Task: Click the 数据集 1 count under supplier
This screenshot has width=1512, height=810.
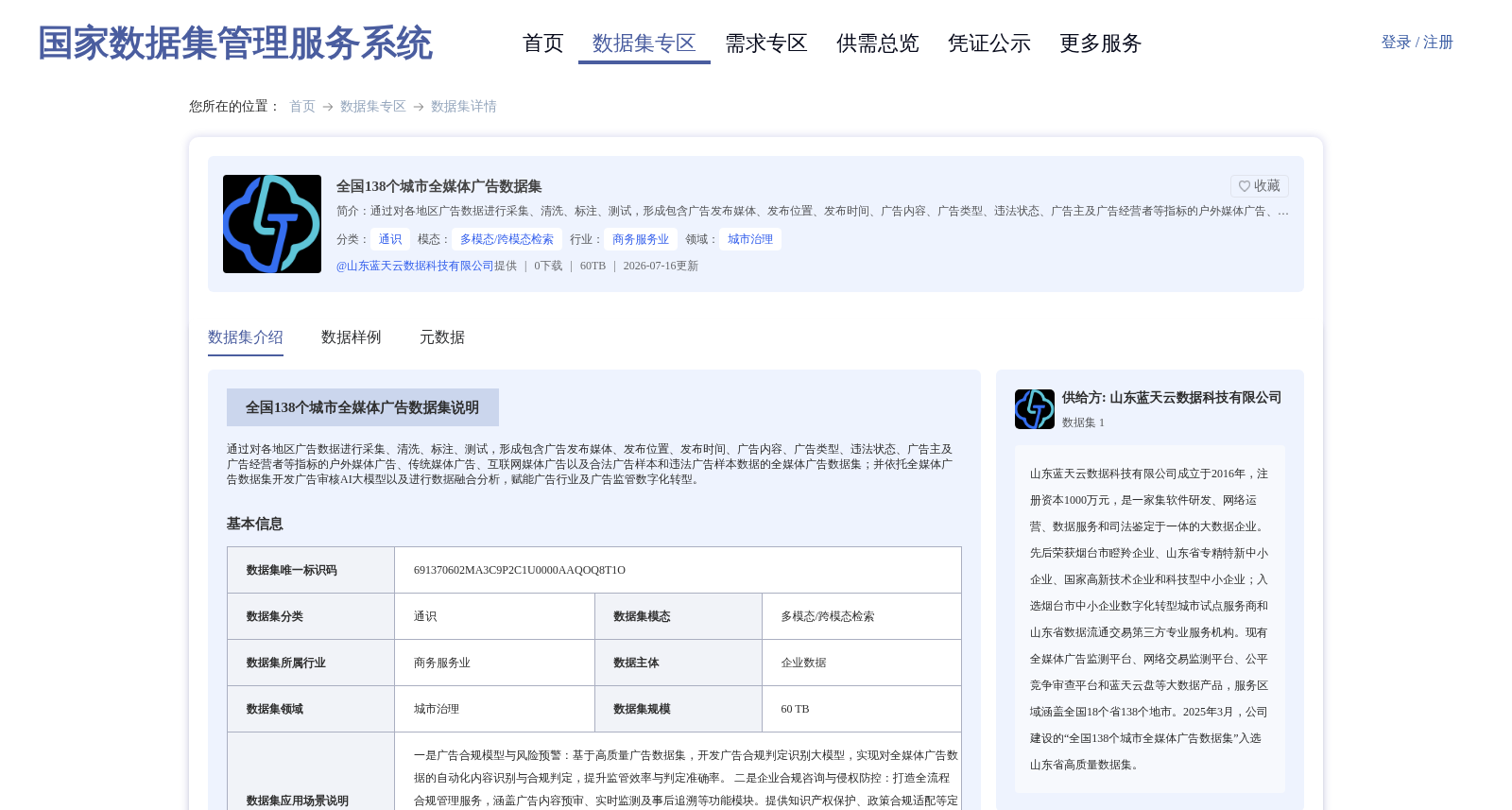Action: [1083, 422]
